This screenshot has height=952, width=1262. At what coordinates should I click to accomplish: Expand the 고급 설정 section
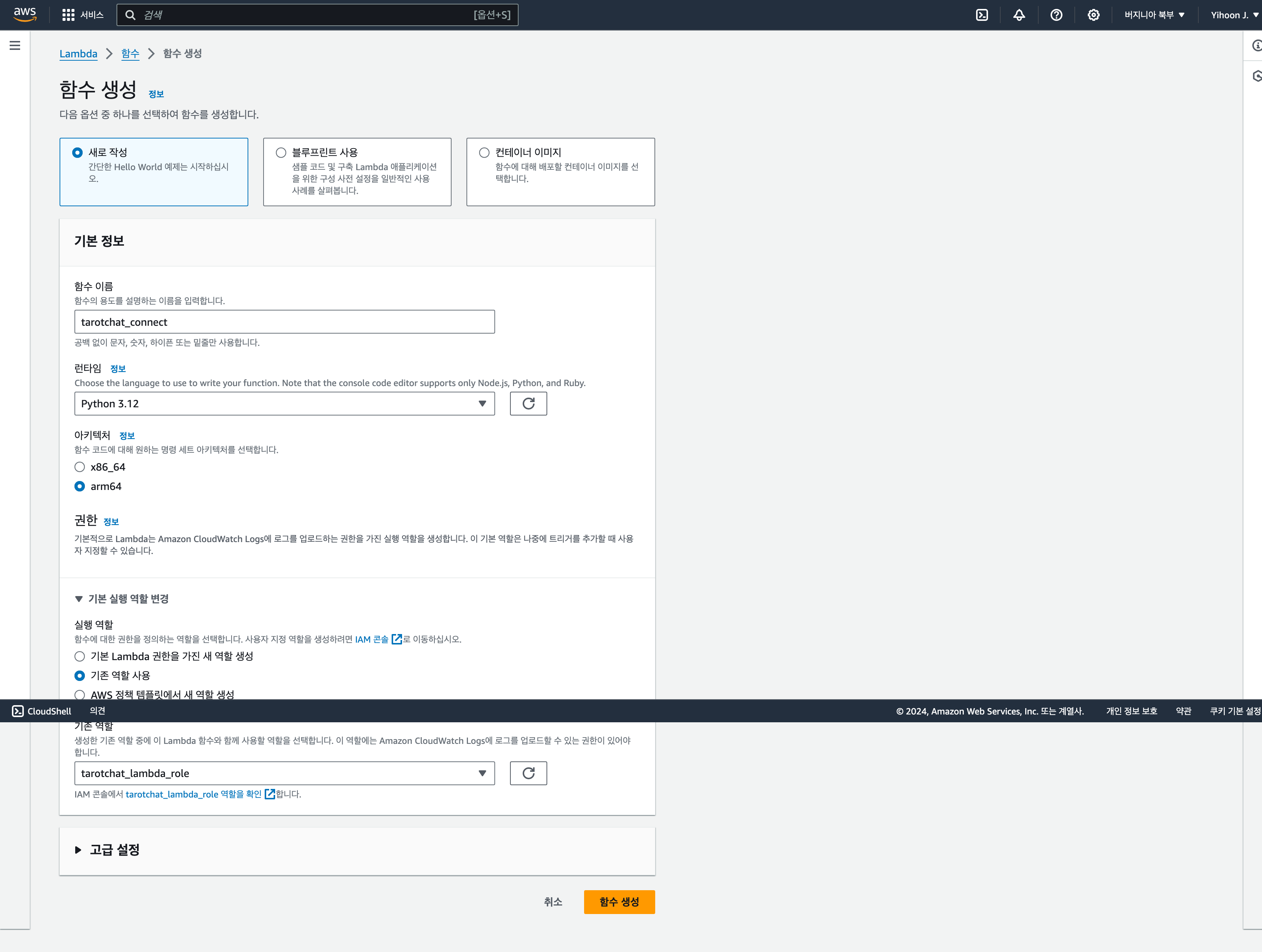[114, 850]
